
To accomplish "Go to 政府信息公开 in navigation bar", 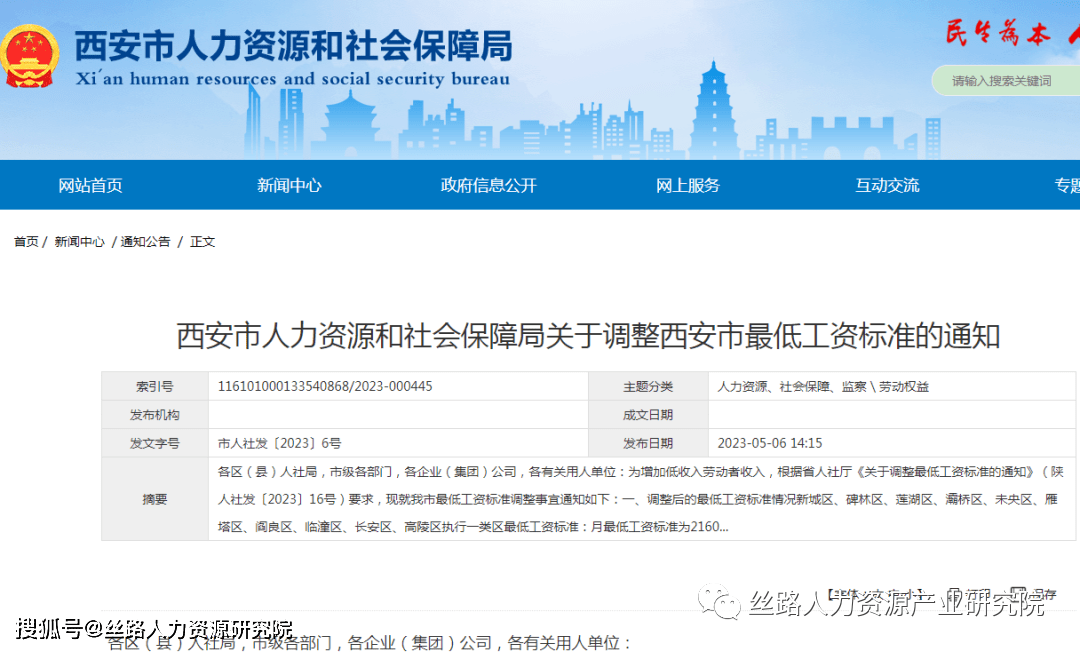I will tap(488, 185).
